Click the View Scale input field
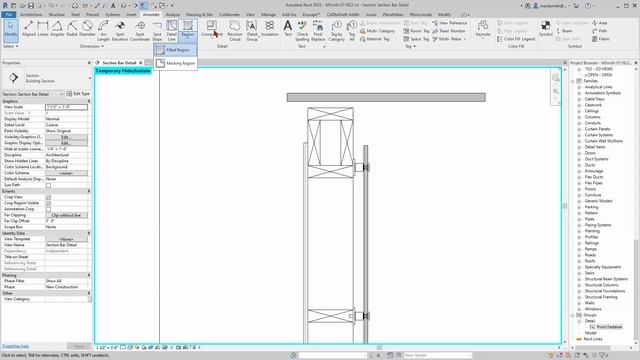This screenshot has height=360, width=640. 66,107
